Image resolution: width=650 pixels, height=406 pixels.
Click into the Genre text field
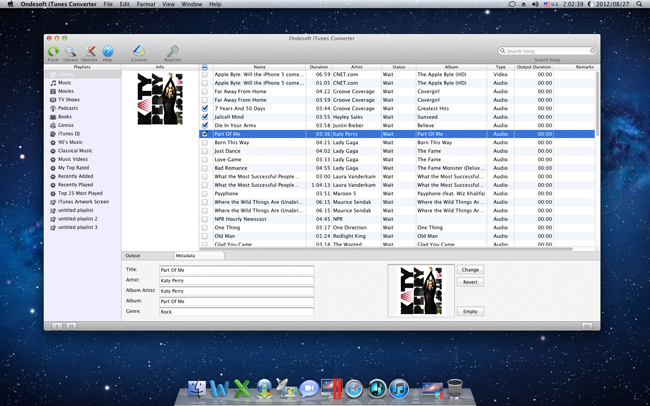coord(236,312)
